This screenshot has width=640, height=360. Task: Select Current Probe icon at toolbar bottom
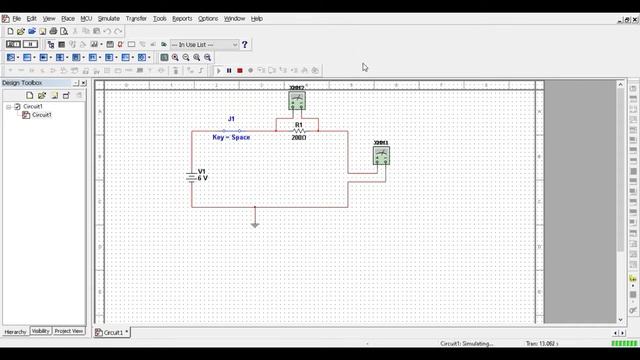pos(633,311)
